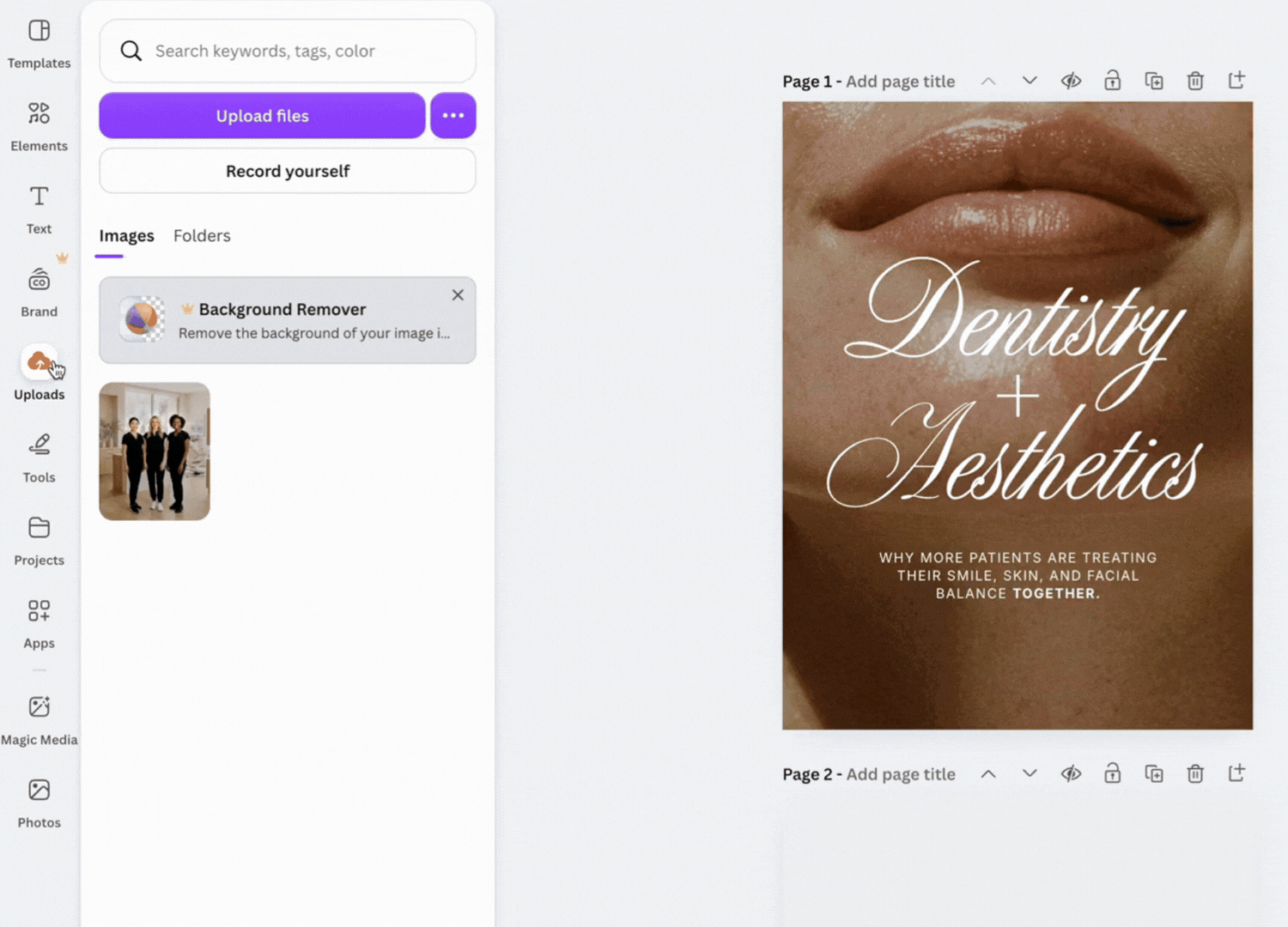Viewport: 1288px width, 927px height.
Task: Open the Apps panel
Action: pyautogui.click(x=39, y=624)
